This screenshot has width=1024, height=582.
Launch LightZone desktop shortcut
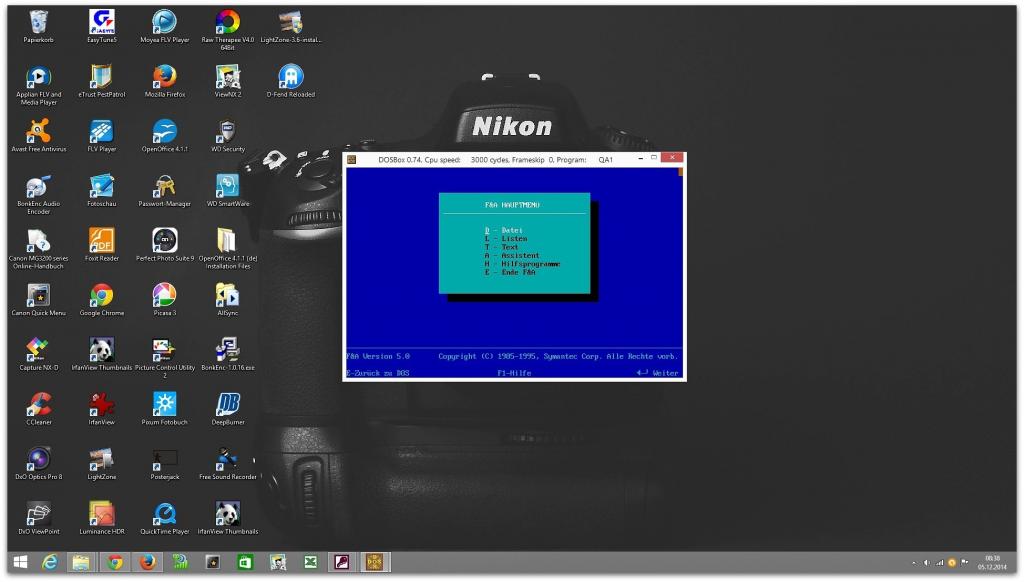coord(101,462)
